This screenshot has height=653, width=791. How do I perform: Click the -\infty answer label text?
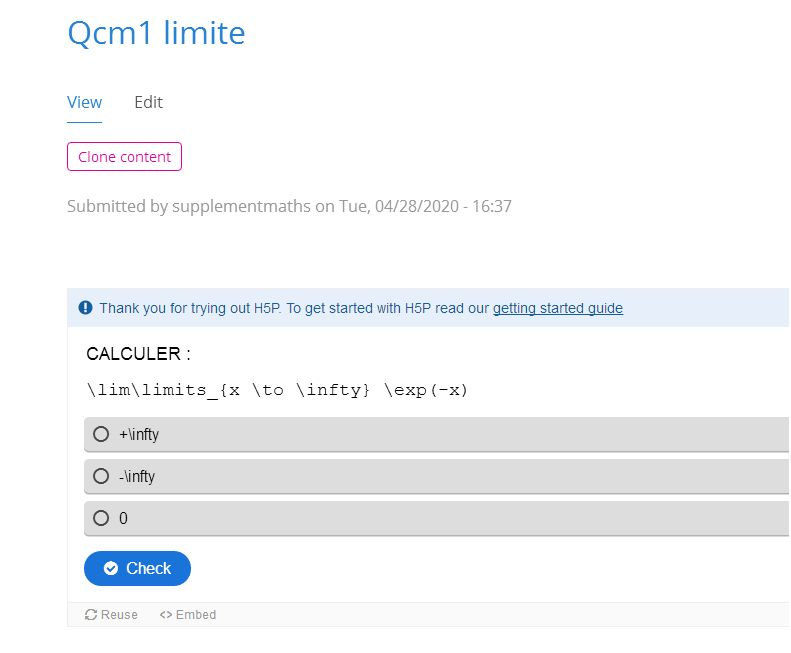click(137, 476)
